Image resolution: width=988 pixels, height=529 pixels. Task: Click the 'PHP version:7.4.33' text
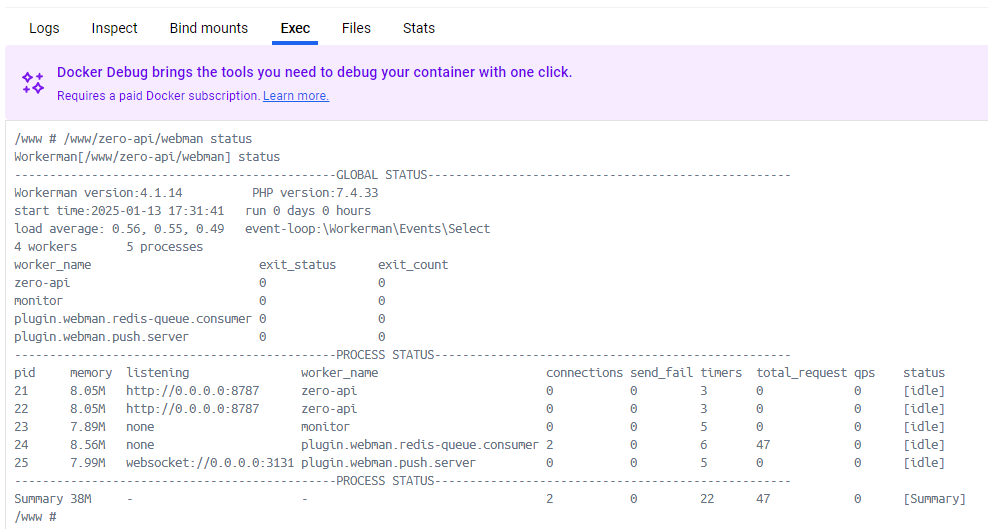click(315, 193)
